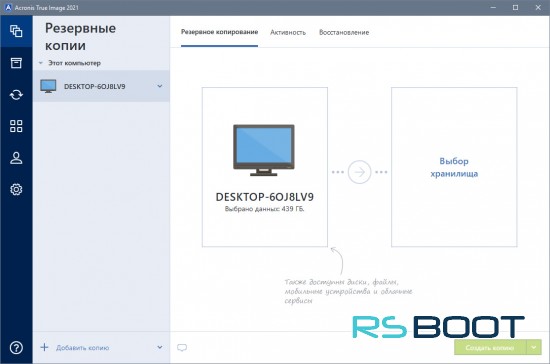Screen dimensions: 550x364
Task: Click the DESKTOP-6OJ8LV9 source panel
Action: pyautogui.click(x=265, y=167)
